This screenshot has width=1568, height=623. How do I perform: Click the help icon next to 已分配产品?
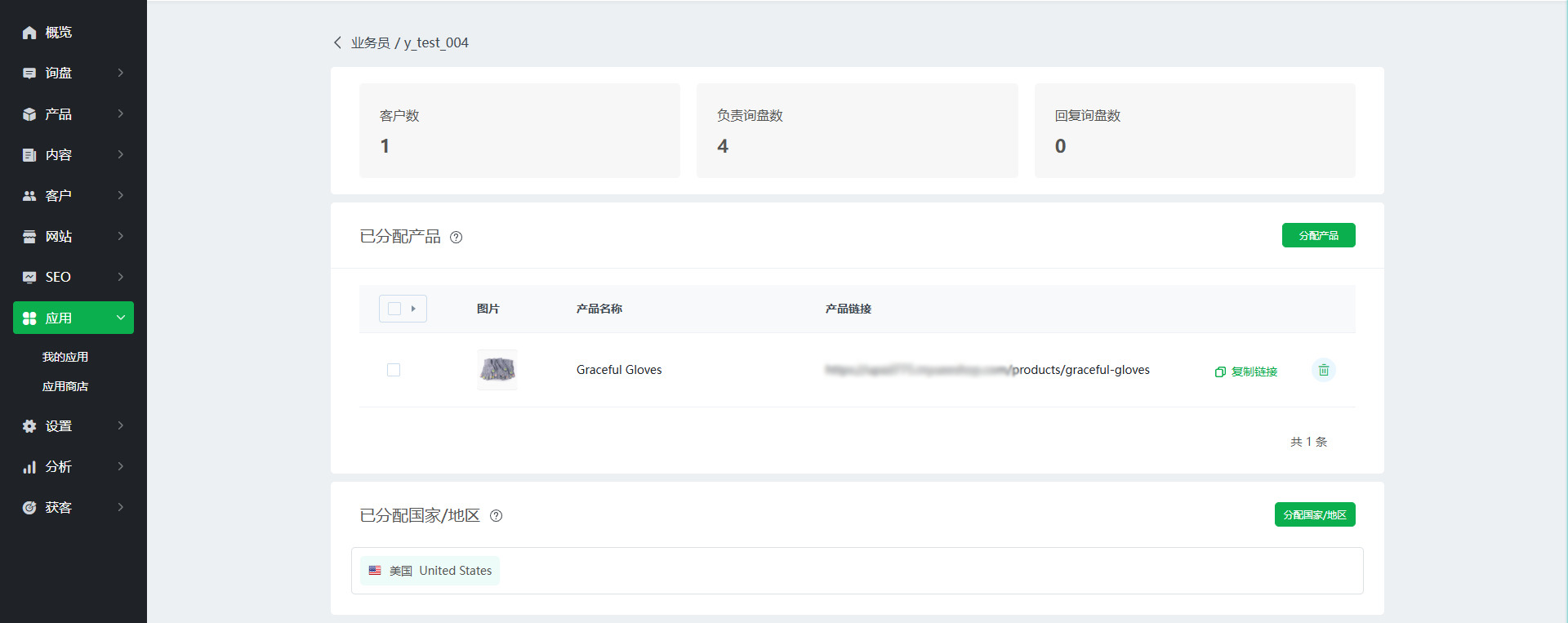[x=457, y=238]
